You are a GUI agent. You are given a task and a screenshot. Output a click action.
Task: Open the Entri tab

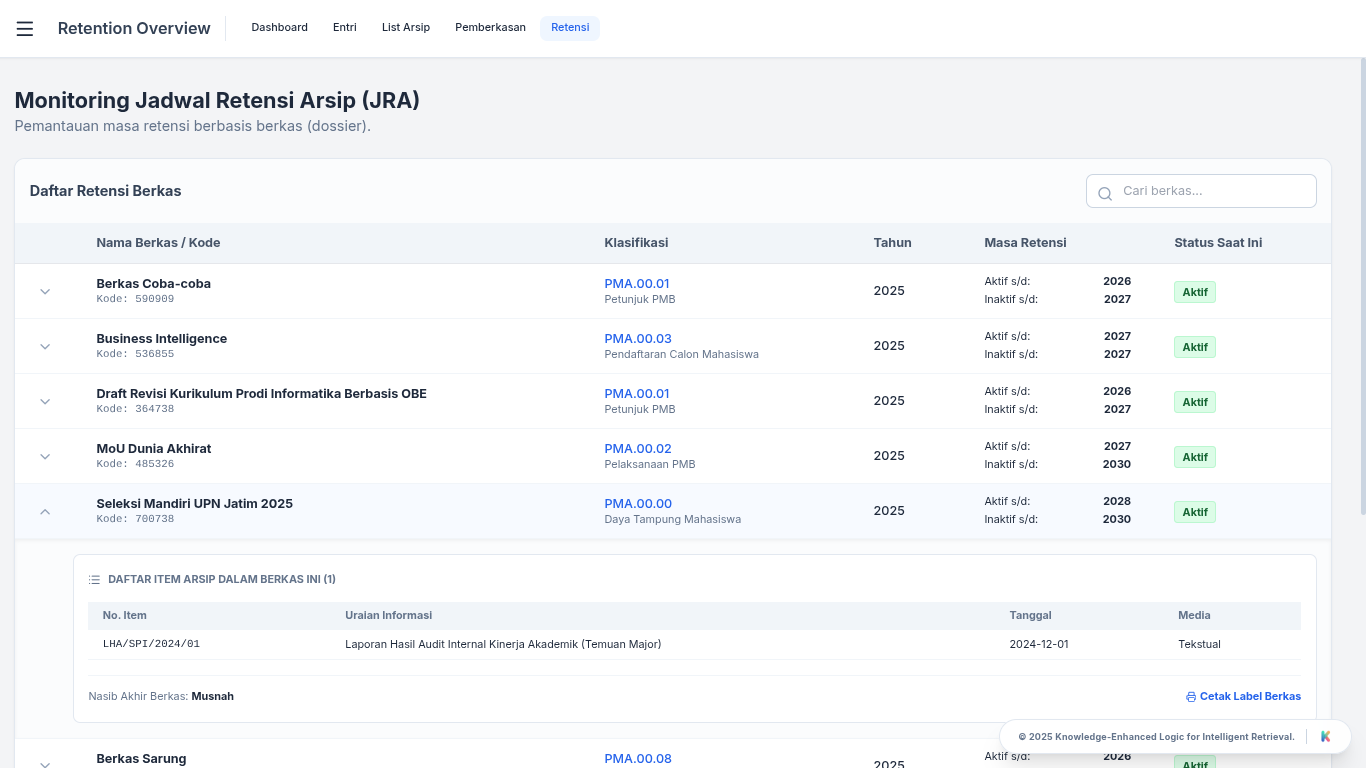point(345,28)
